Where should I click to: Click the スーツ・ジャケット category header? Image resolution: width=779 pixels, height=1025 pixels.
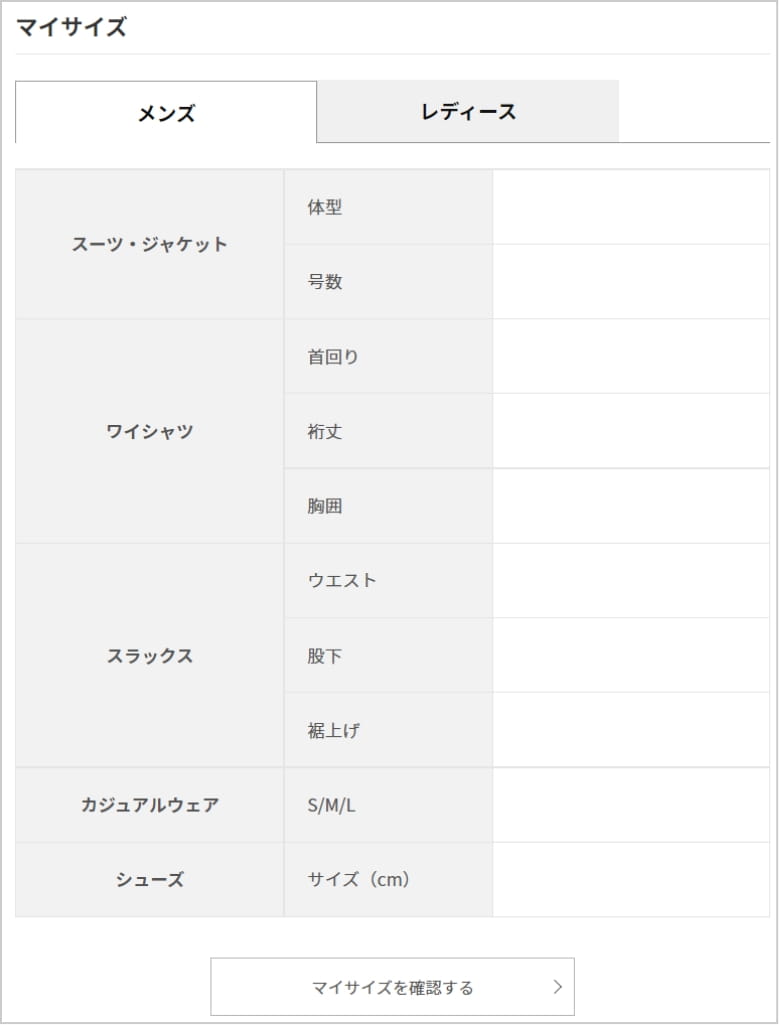click(x=150, y=244)
